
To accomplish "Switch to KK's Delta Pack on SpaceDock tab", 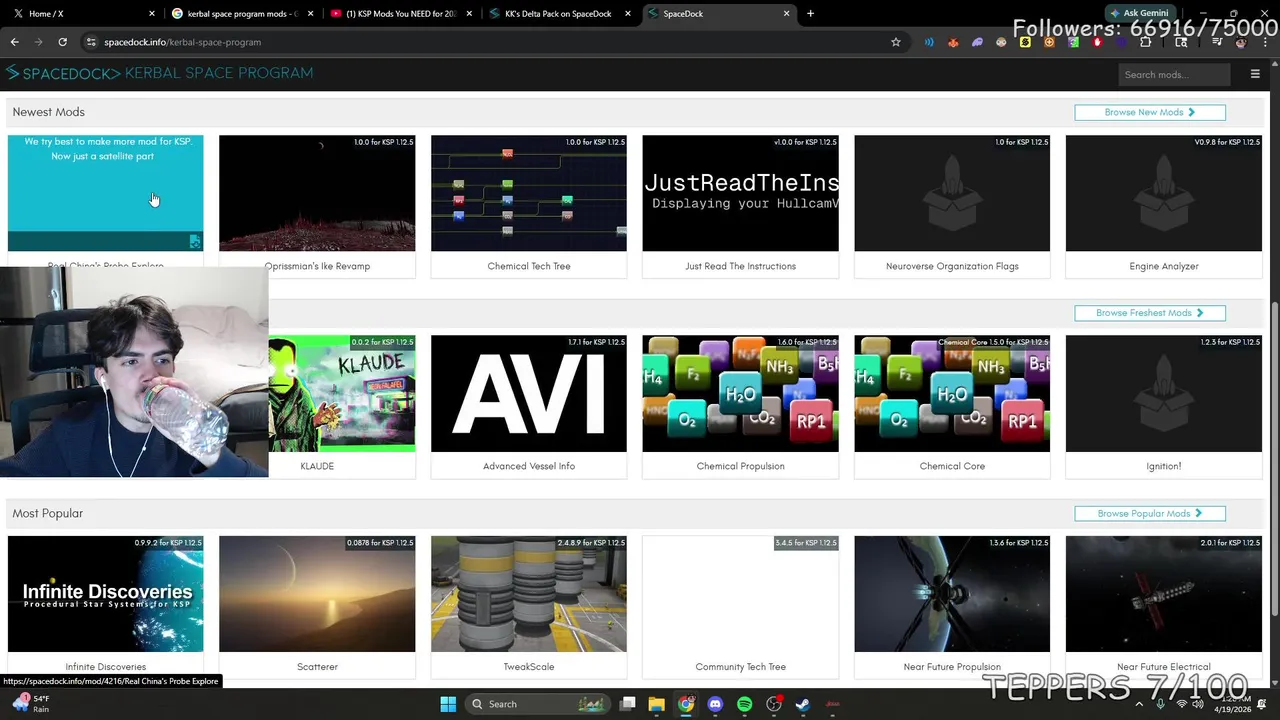I will 561,13.
